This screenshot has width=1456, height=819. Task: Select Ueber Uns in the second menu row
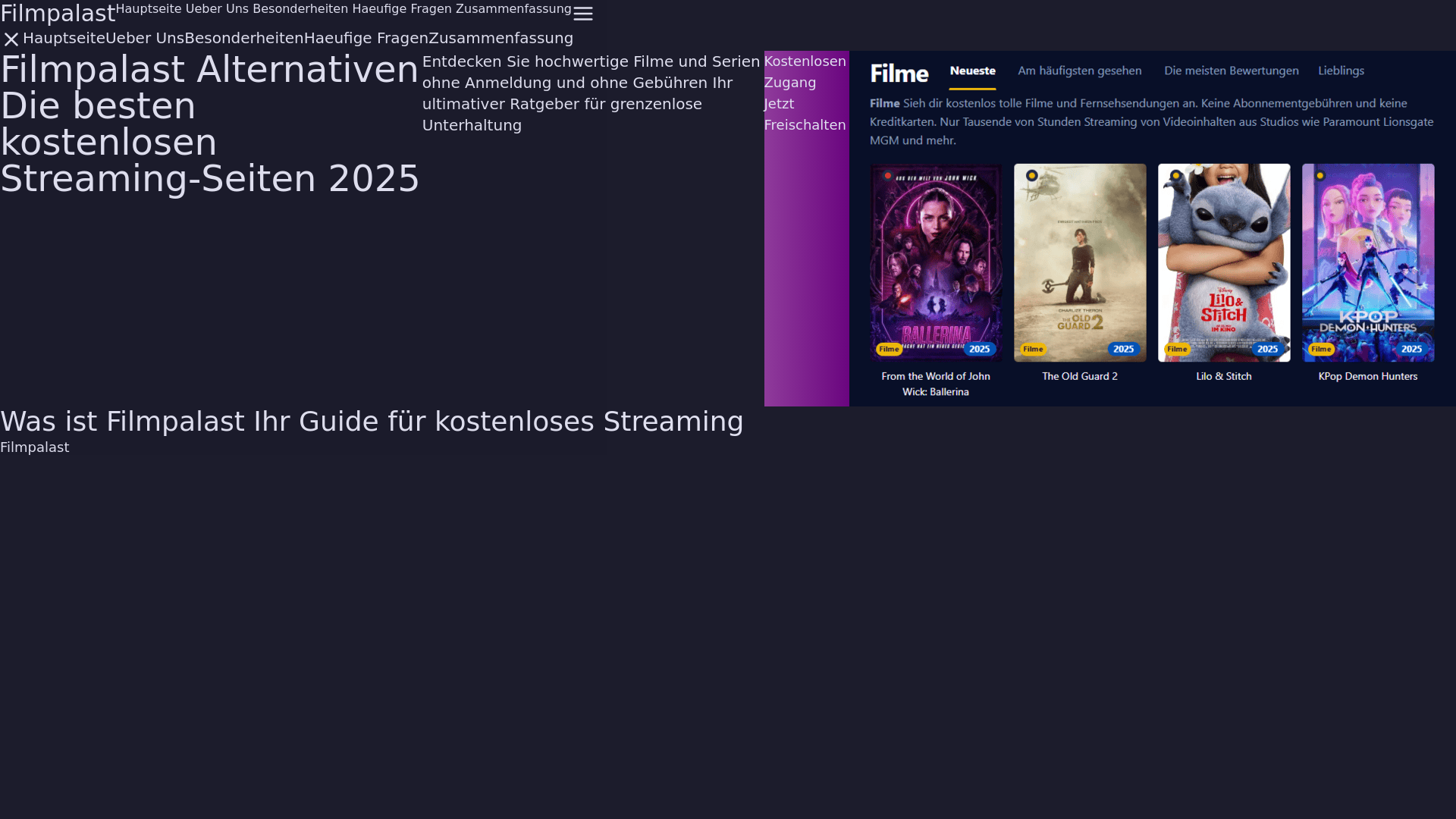145,38
